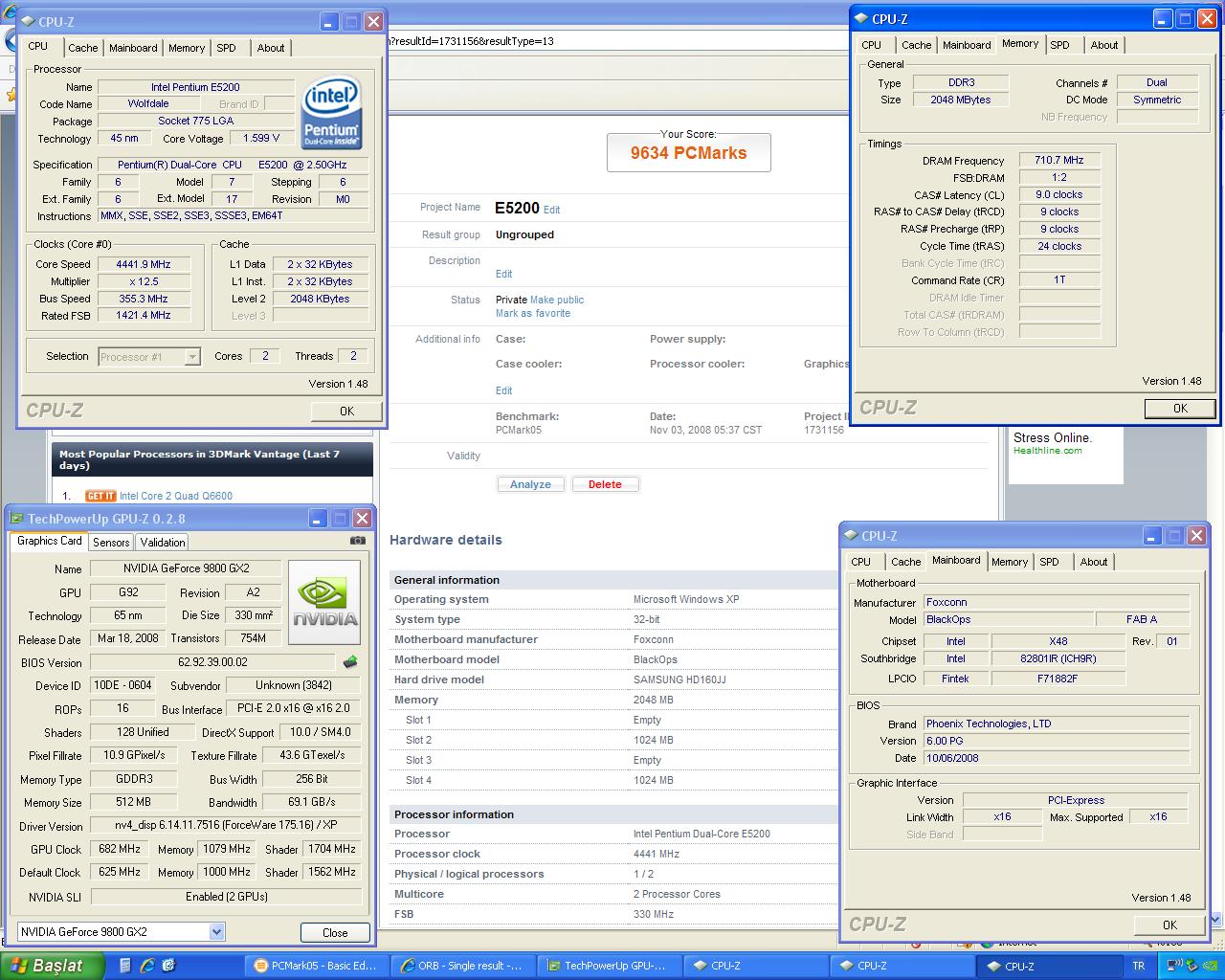Viewport: 1225px width, 980px height.
Task: Open the SPD tab in the top-right CPU-Z memory window
Action: click(x=1059, y=45)
